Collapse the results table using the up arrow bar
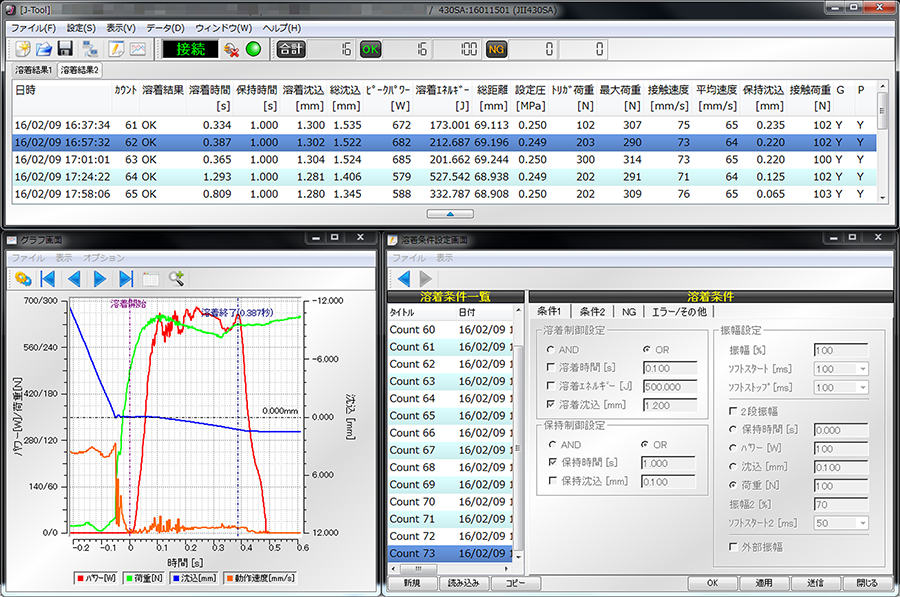This screenshot has height=597, width=900. [x=450, y=214]
